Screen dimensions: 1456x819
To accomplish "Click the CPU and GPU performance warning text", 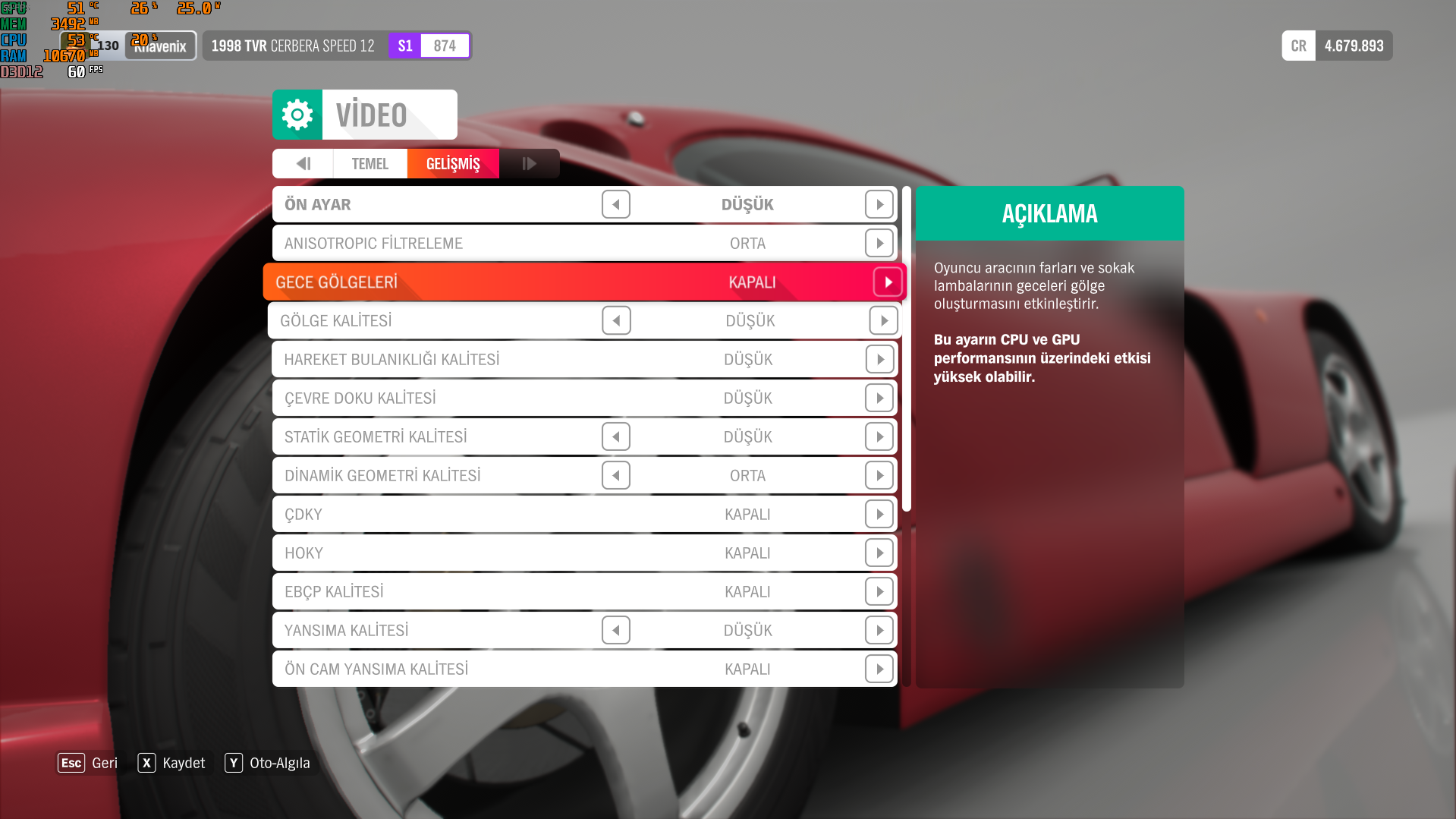I will click(x=1042, y=358).
